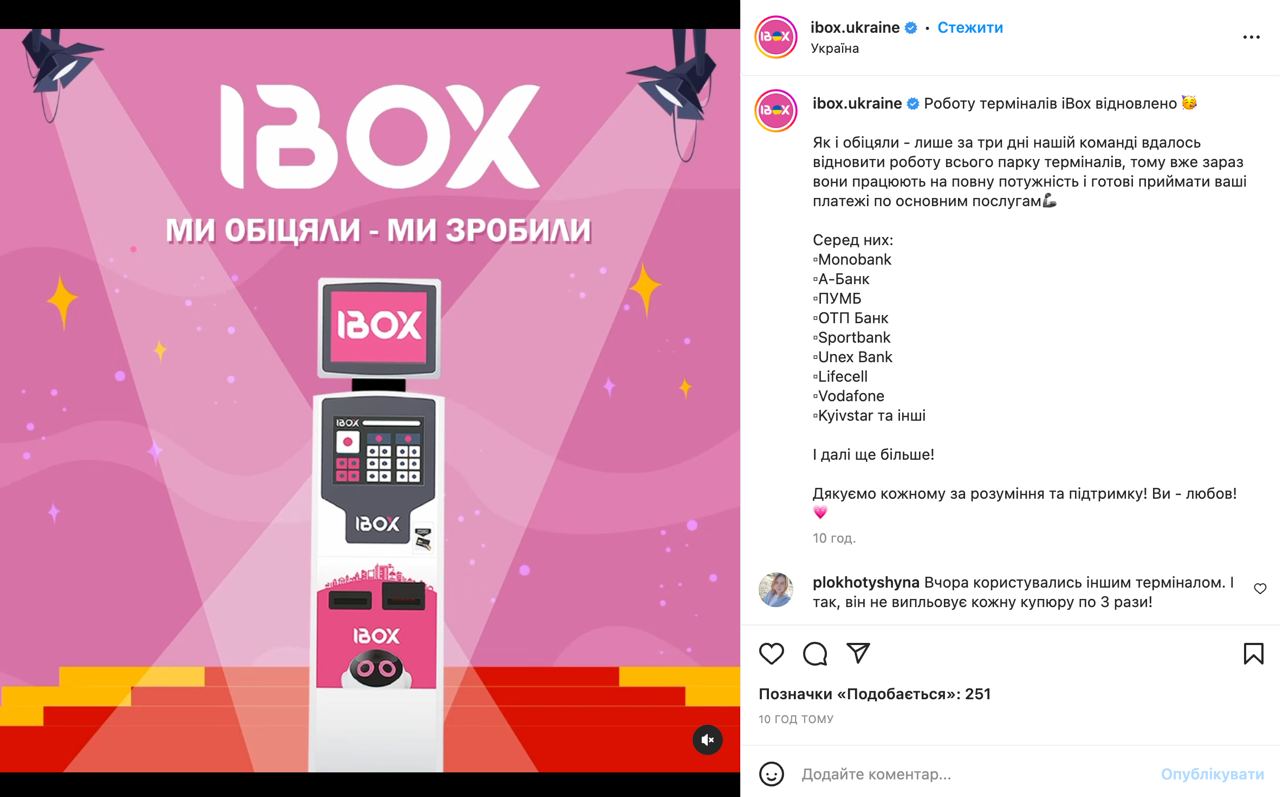Image resolution: width=1280 pixels, height=797 pixels.
Task: Open more options three-dot menu
Action: [1251, 37]
